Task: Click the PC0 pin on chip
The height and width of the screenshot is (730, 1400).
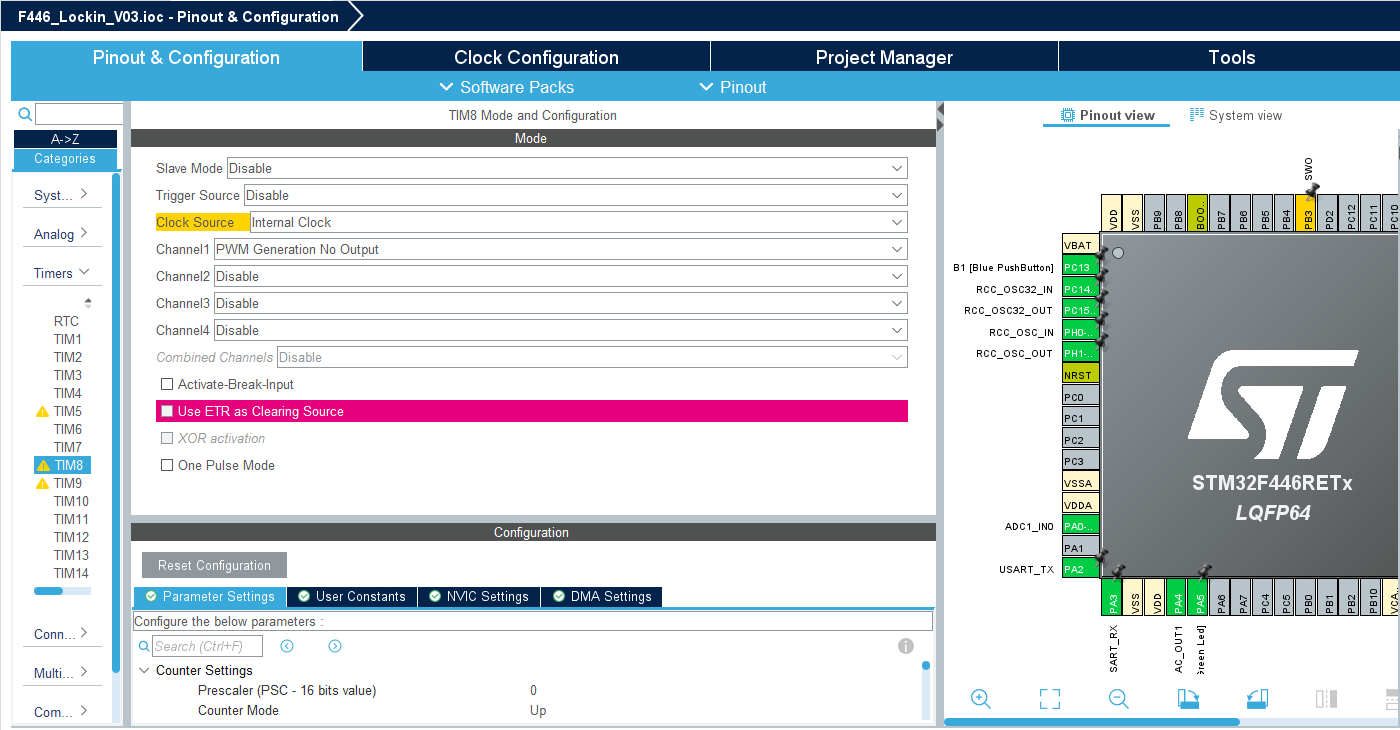Action: [1080, 397]
